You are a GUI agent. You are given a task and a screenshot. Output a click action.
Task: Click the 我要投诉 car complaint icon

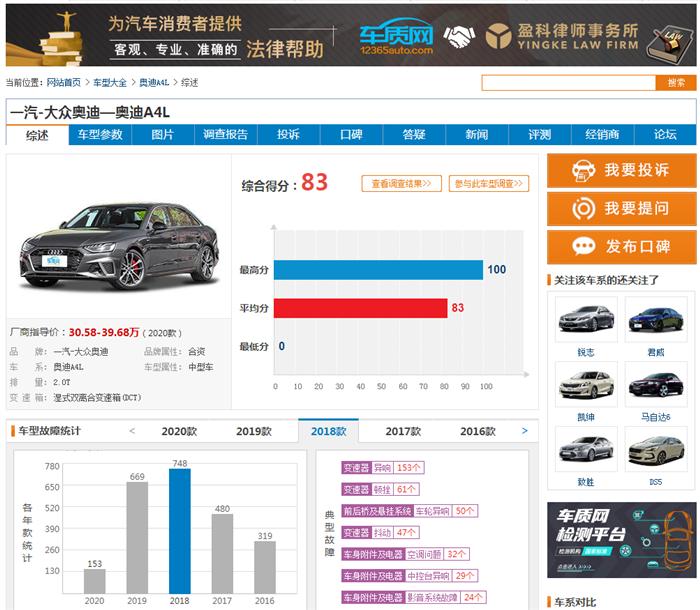pos(583,170)
